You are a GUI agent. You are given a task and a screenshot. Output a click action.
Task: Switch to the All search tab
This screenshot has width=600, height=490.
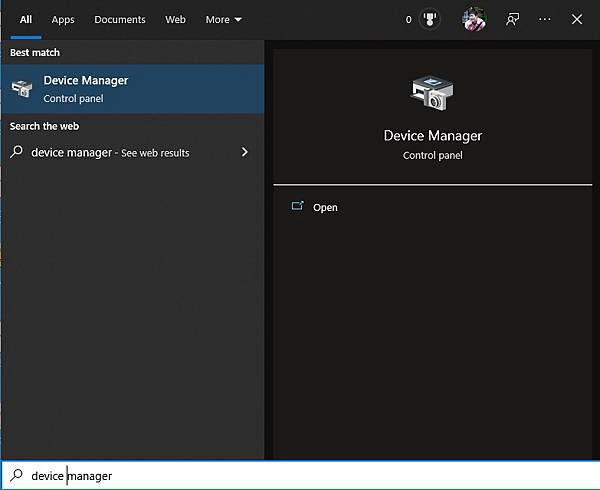click(26, 20)
